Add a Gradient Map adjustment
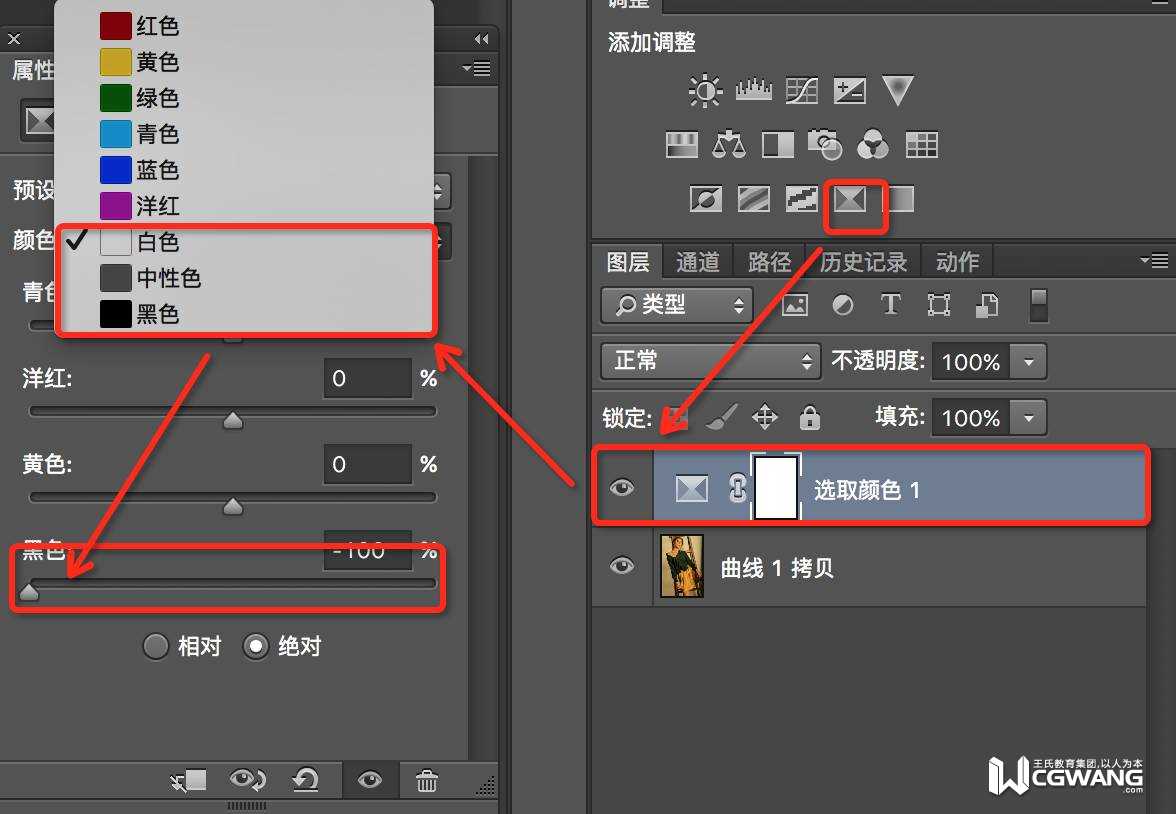The height and width of the screenshot is (814, 1176). click(900, 199)
